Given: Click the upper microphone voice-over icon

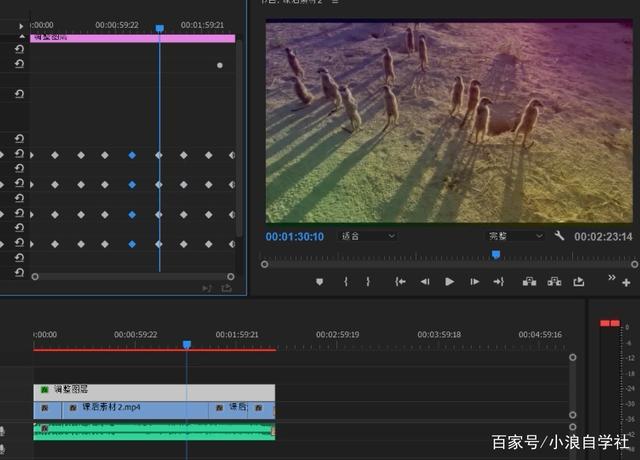Looking at the screenshot, I should 2,431.
